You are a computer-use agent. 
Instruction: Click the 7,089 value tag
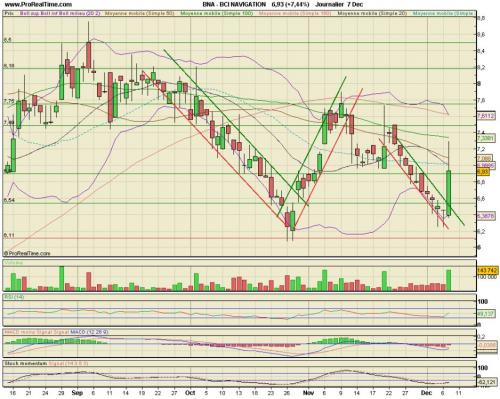pos(484,159)
